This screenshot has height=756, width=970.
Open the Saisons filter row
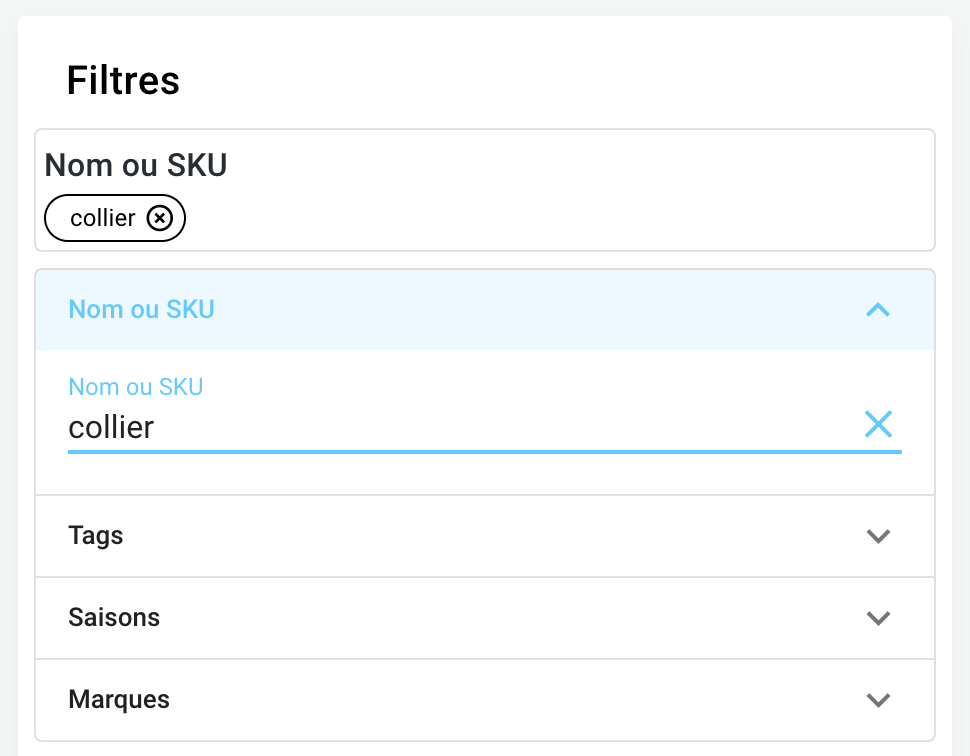point(114,618)
